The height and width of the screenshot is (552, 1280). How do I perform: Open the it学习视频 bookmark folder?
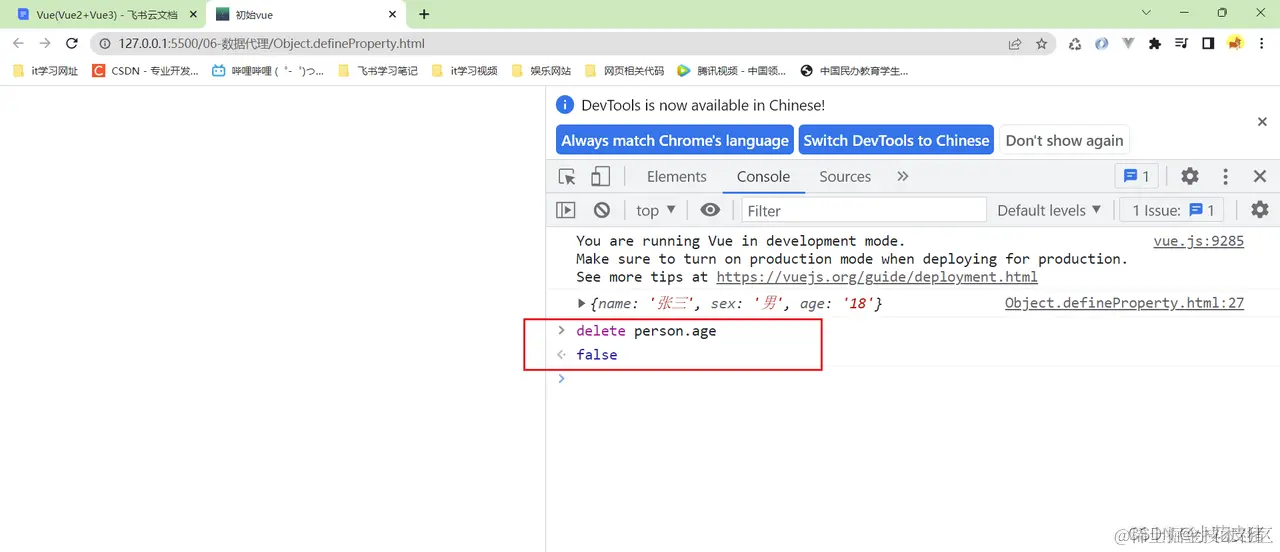(464, 71)
